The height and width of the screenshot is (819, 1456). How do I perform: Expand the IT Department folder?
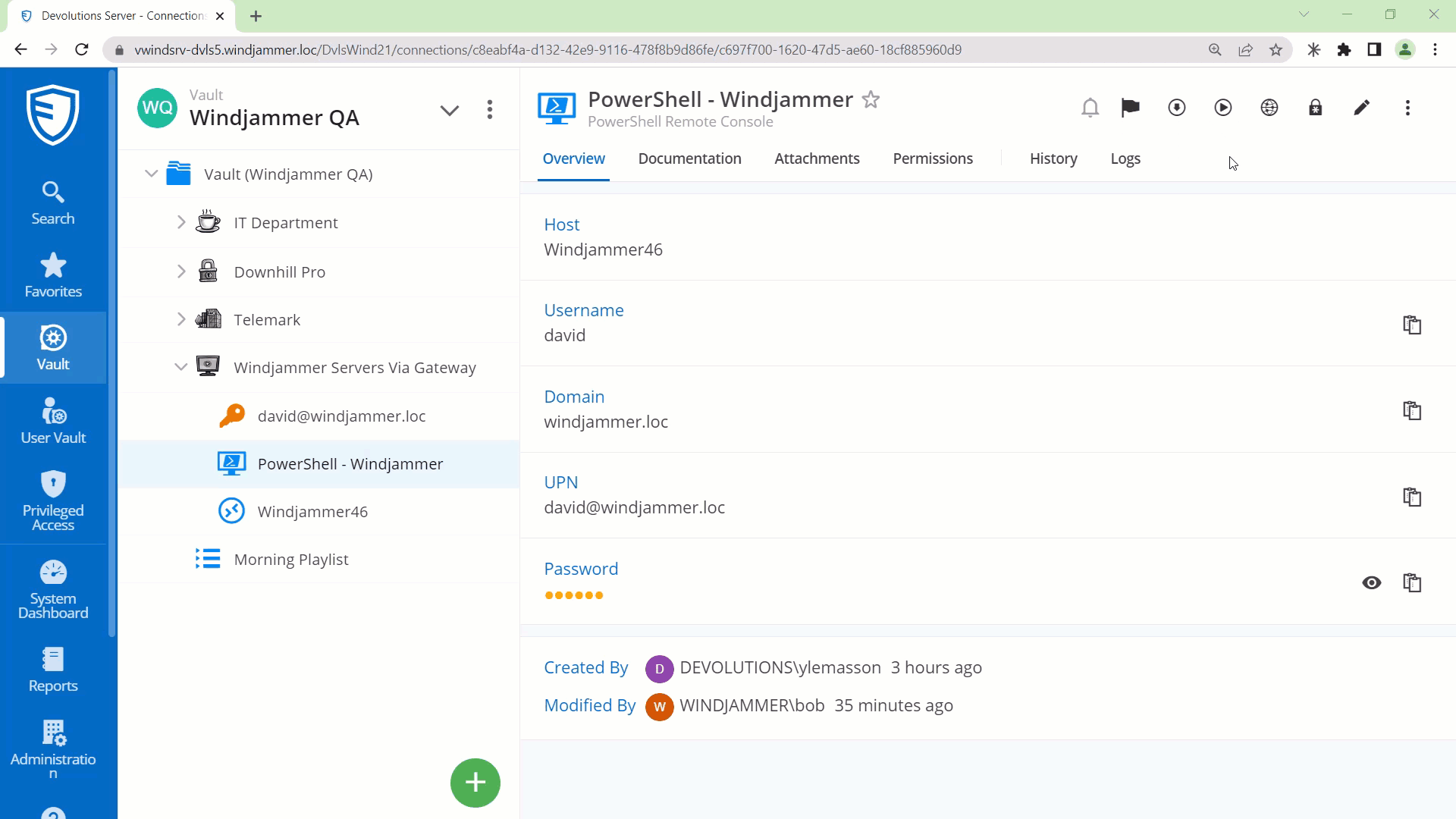coord(181,223)
